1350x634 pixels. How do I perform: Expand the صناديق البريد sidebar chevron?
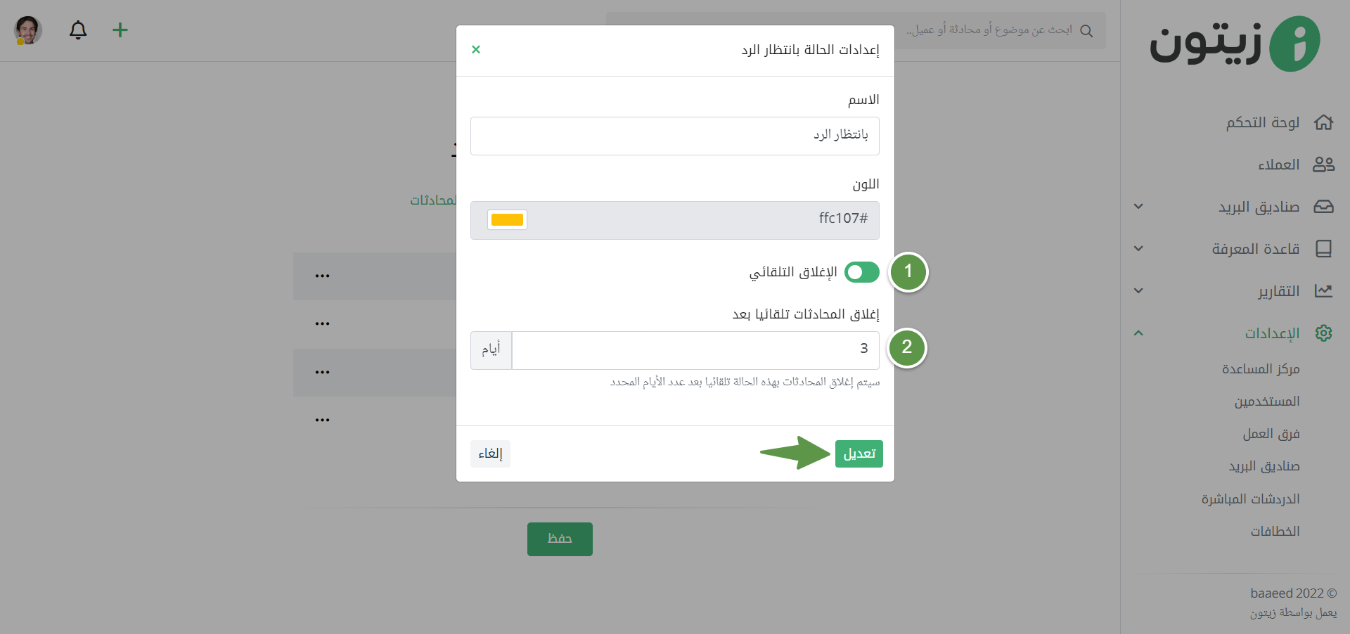(1138, 207)
